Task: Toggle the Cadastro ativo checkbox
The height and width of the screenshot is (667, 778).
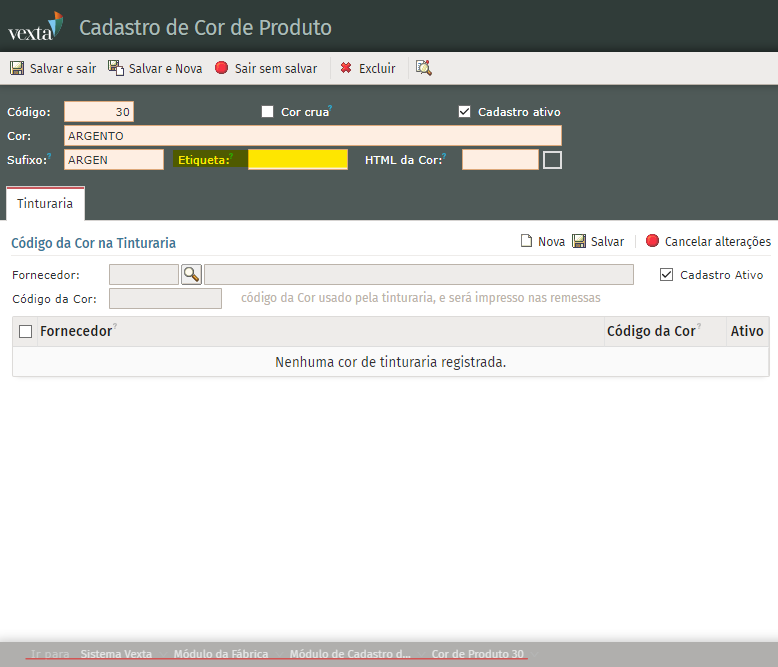Action: pyautogui.click(x=464, y=112)
